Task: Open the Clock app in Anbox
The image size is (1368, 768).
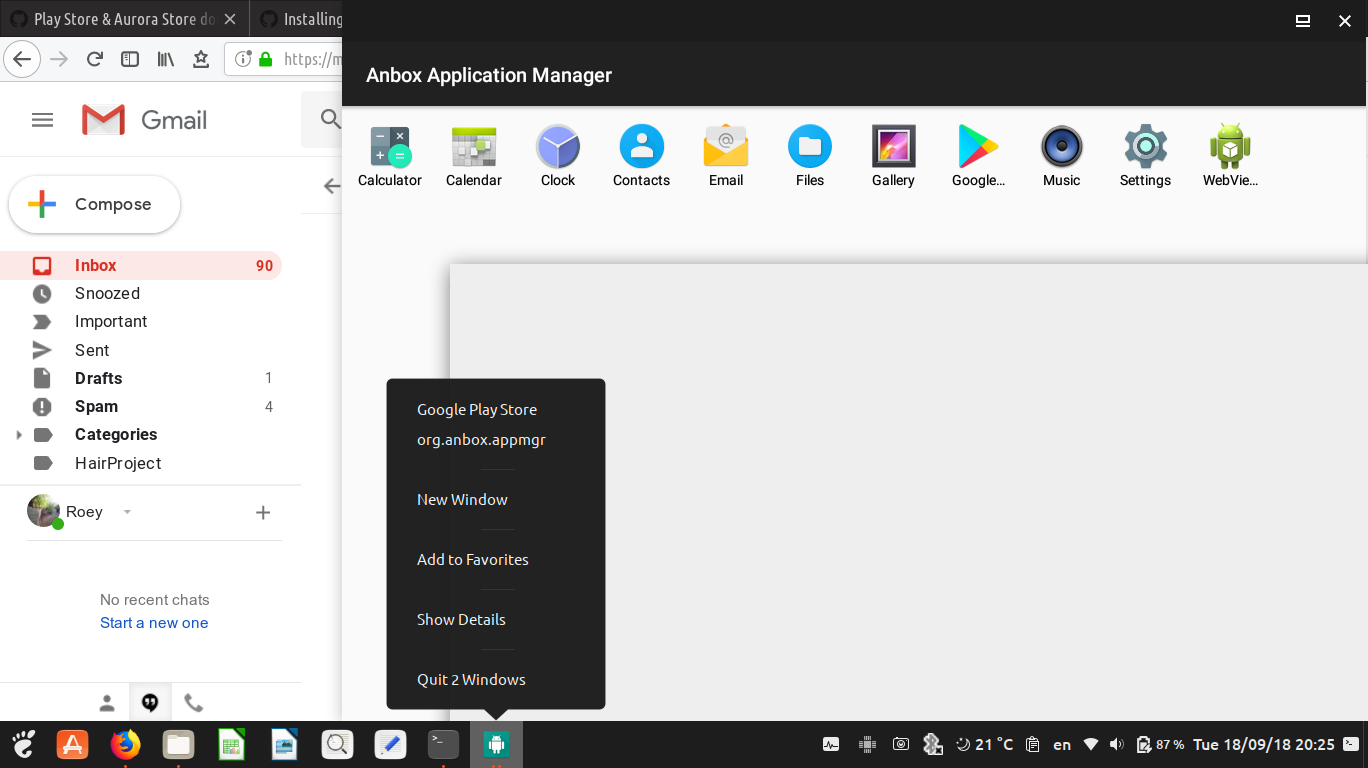Action: tap(558, 157)
